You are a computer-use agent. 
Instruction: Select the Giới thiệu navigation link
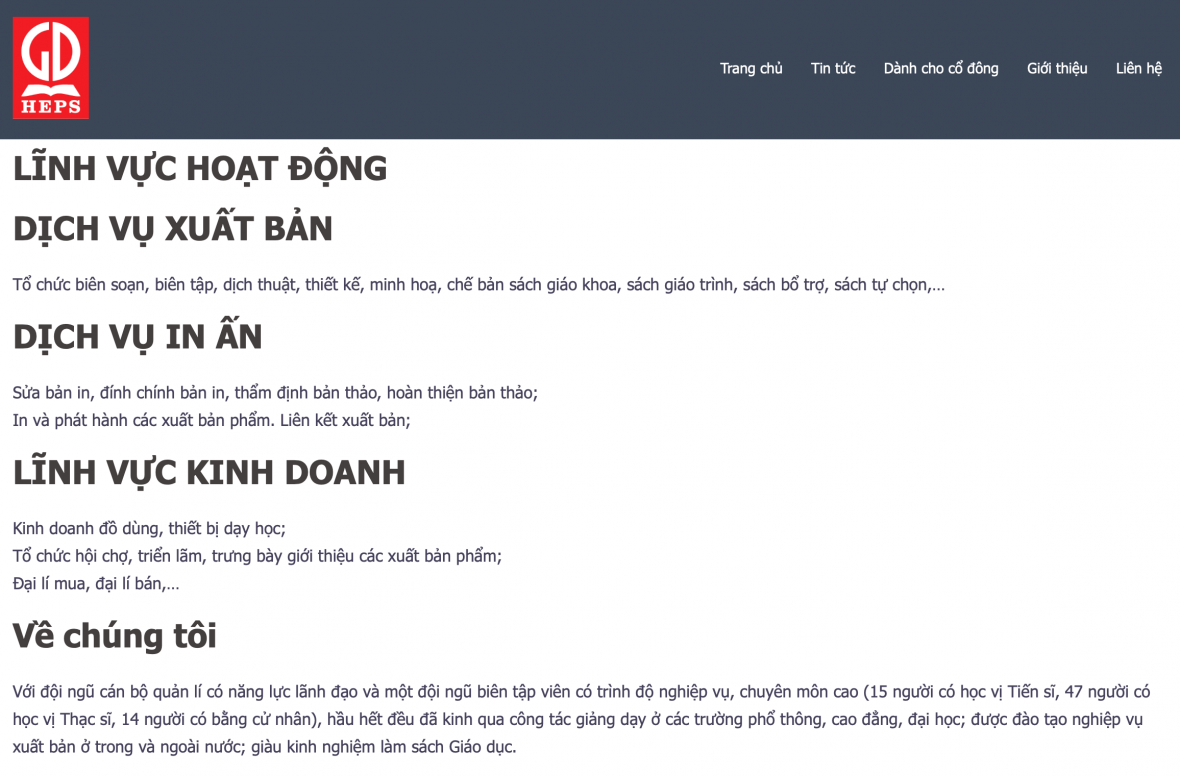[1057, 68]
